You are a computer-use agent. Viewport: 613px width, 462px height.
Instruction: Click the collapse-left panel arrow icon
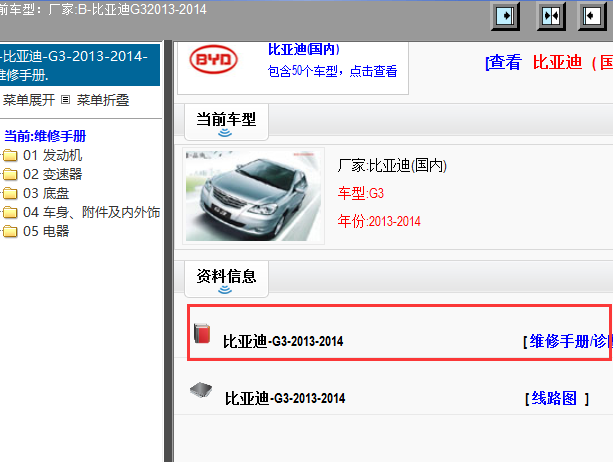592,16
